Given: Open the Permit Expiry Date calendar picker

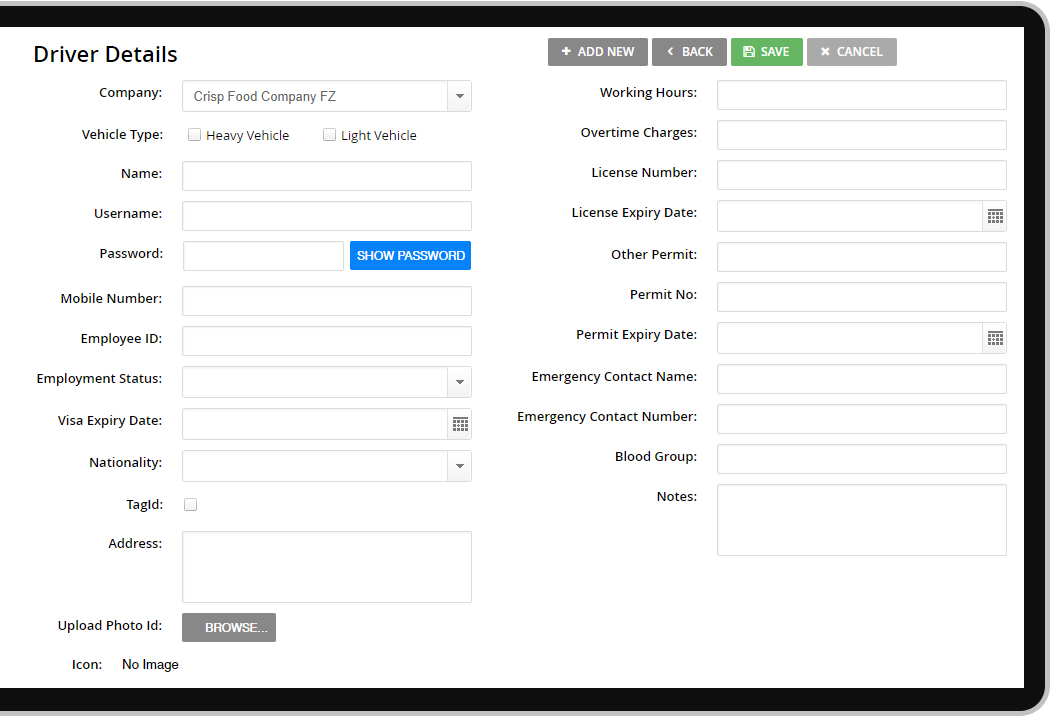Looking at the screenshot, I should [x=994, y=338].
